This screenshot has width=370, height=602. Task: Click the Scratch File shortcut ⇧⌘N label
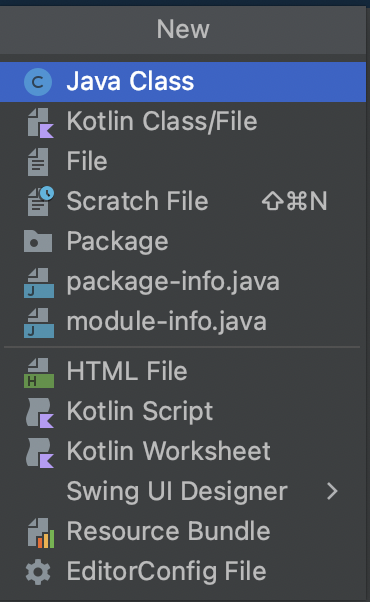[x=294, y=201]
